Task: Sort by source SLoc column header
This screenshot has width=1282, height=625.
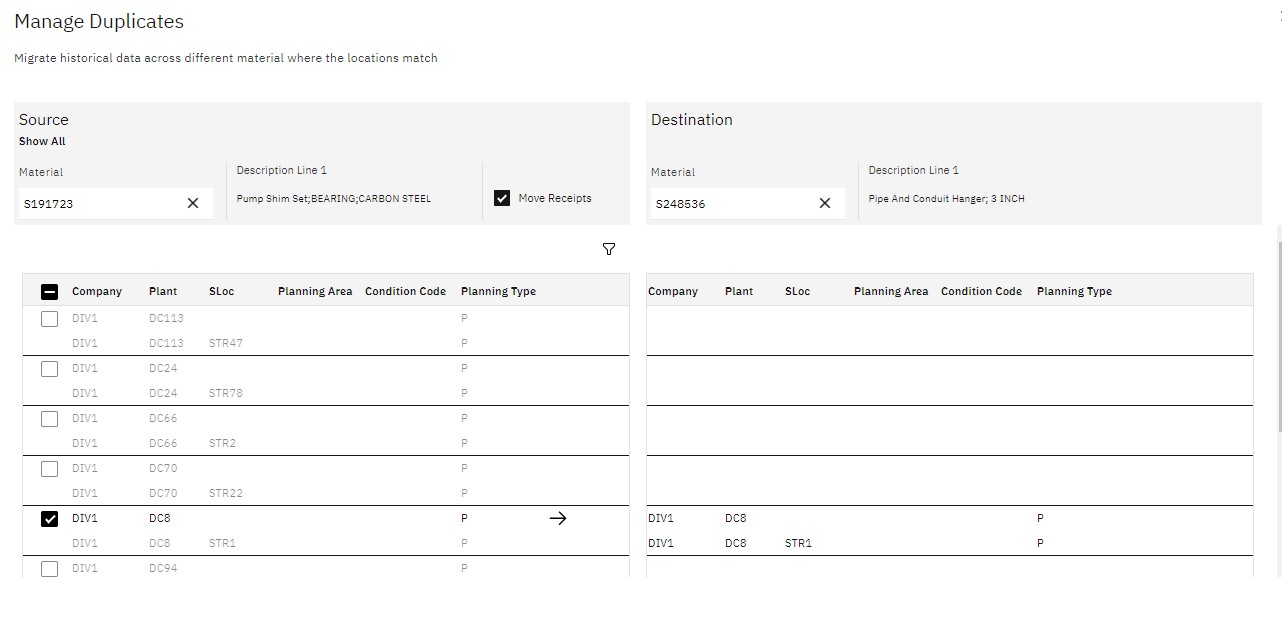Action: pyautogui.click(x=222, y=291)
